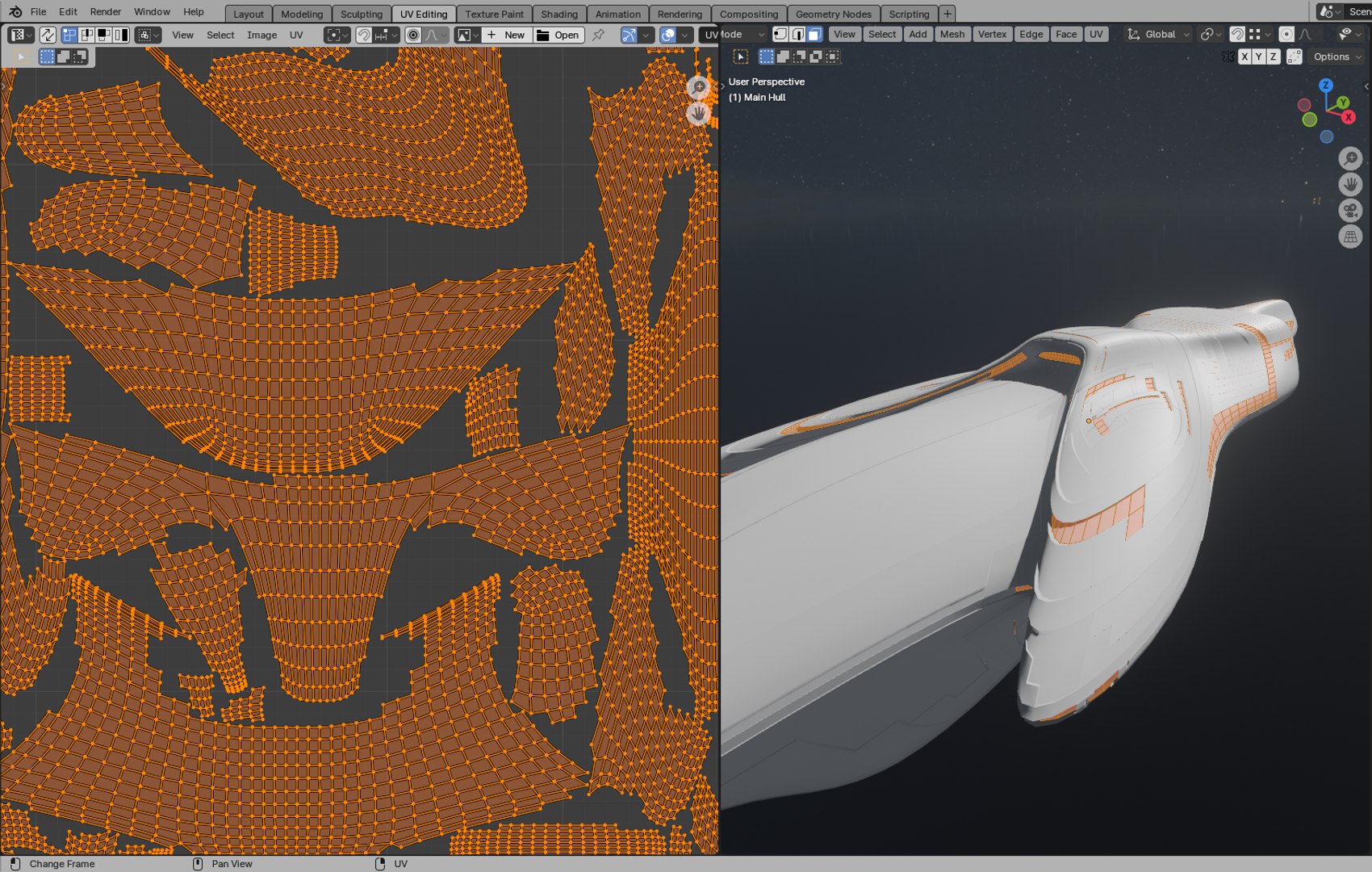Switch perspective/orthographic grid icon
Viewport: 1372px width, 872px height.
(x=1350, y=237)
